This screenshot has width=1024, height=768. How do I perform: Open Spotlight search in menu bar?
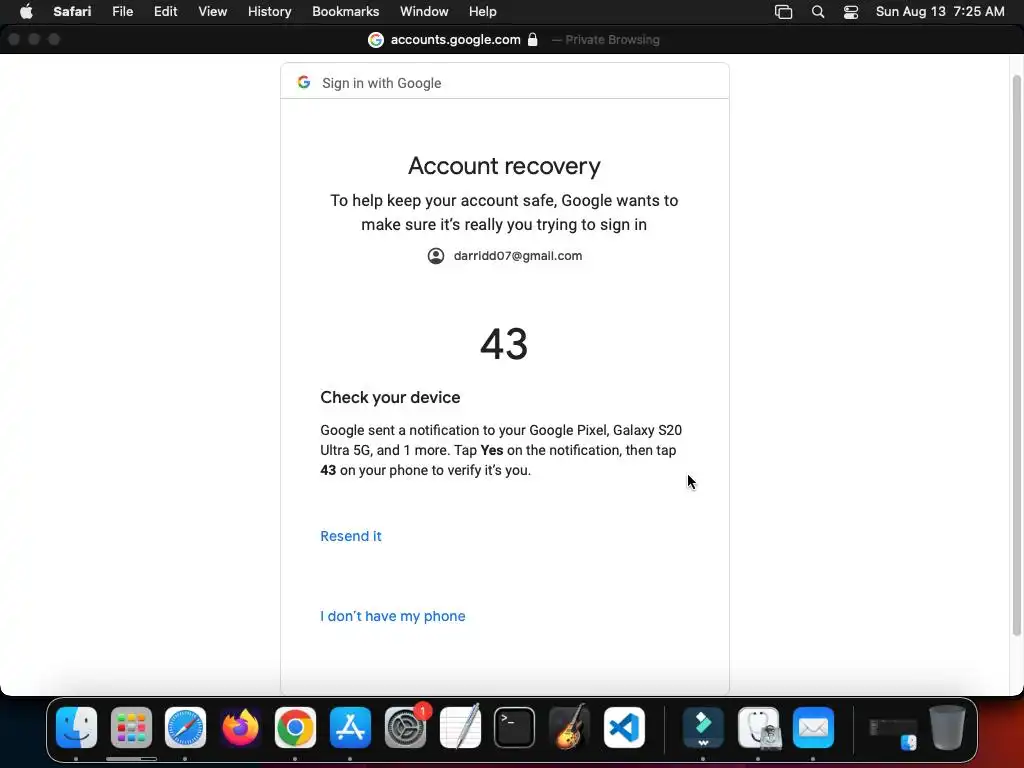click(x=818, y=12)
